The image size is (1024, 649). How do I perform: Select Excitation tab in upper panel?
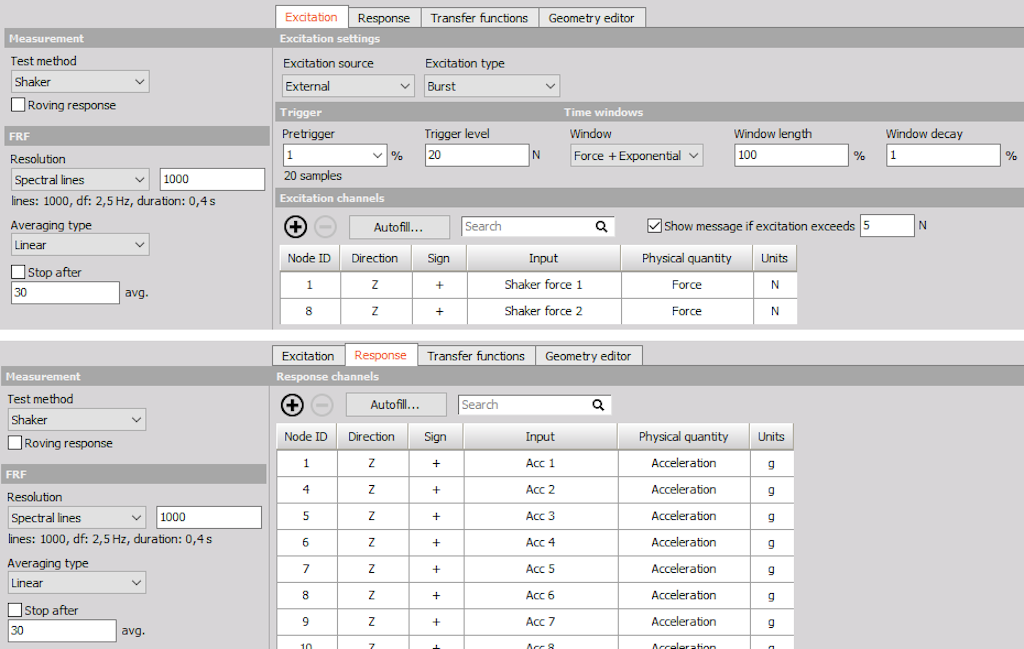(x=312, y=17)
